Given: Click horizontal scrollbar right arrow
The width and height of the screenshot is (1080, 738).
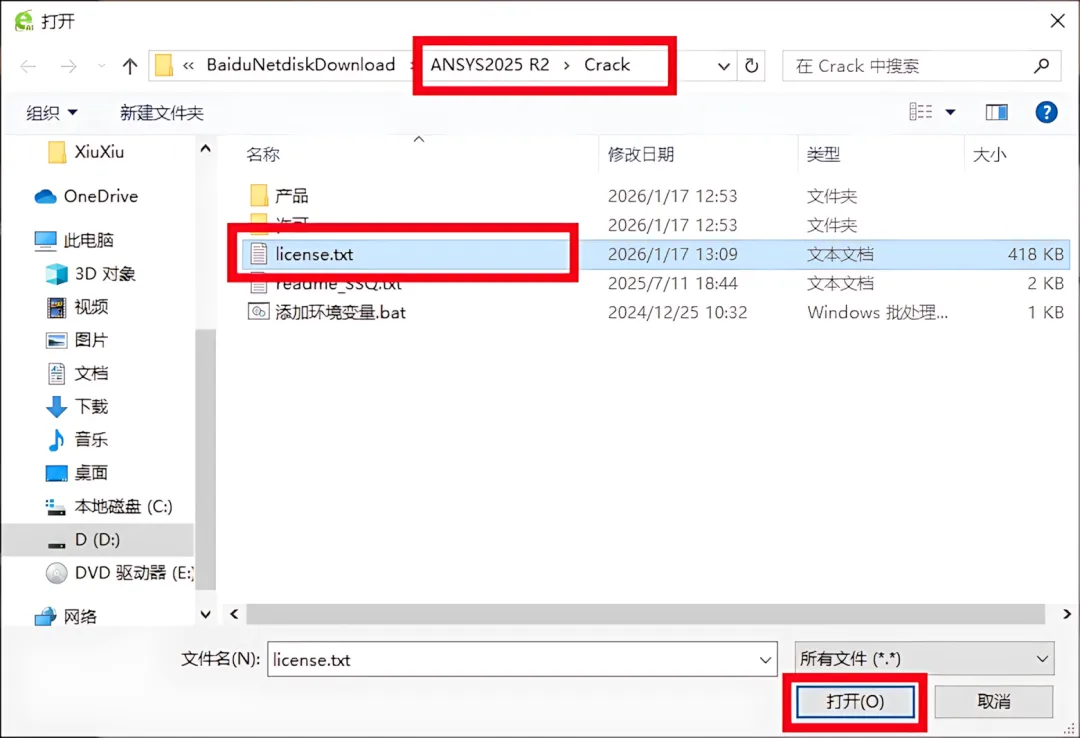Looking at the screenshot, I should click(x=1067, y=613).
